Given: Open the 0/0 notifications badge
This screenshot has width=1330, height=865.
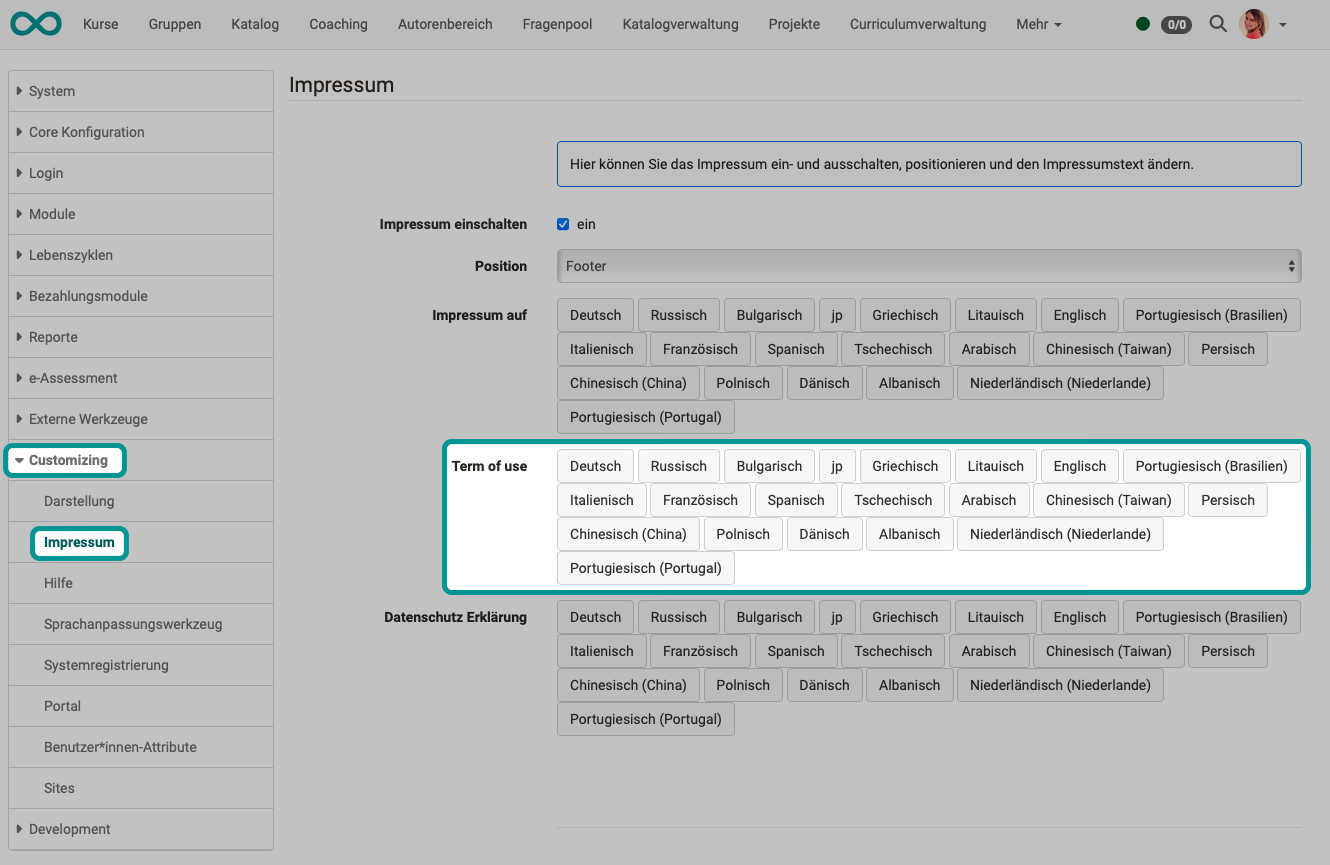Looking at the screenshot, I should [1176, 24].
